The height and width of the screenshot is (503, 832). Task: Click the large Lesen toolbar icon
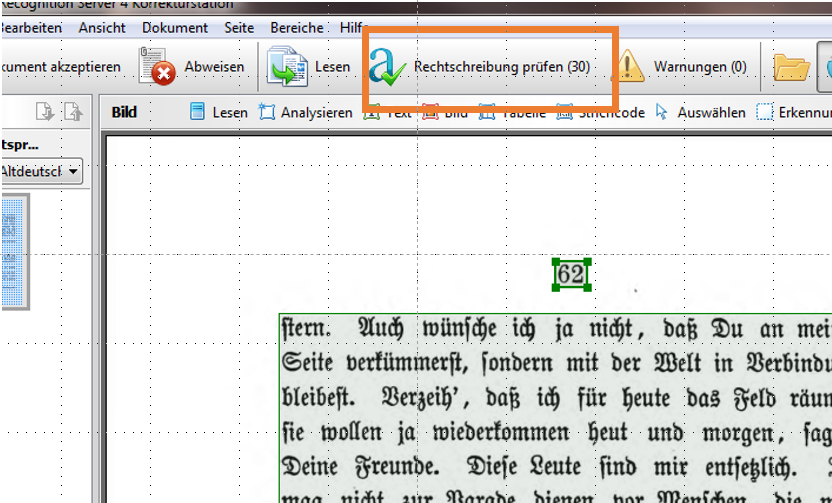[x=287, y=67]
